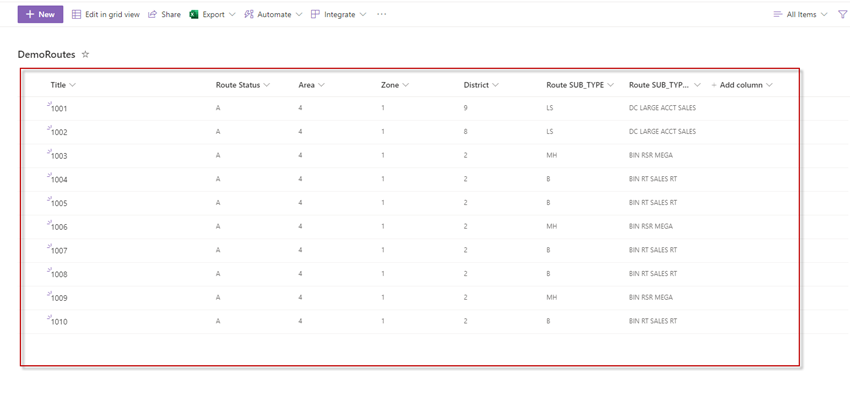Open the All Items view switcher

[x=801, y=15]
